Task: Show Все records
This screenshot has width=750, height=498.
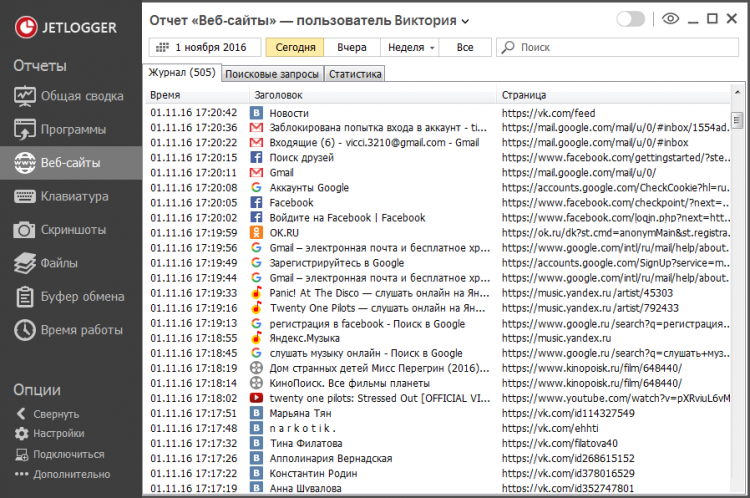Action: (465, 47)
